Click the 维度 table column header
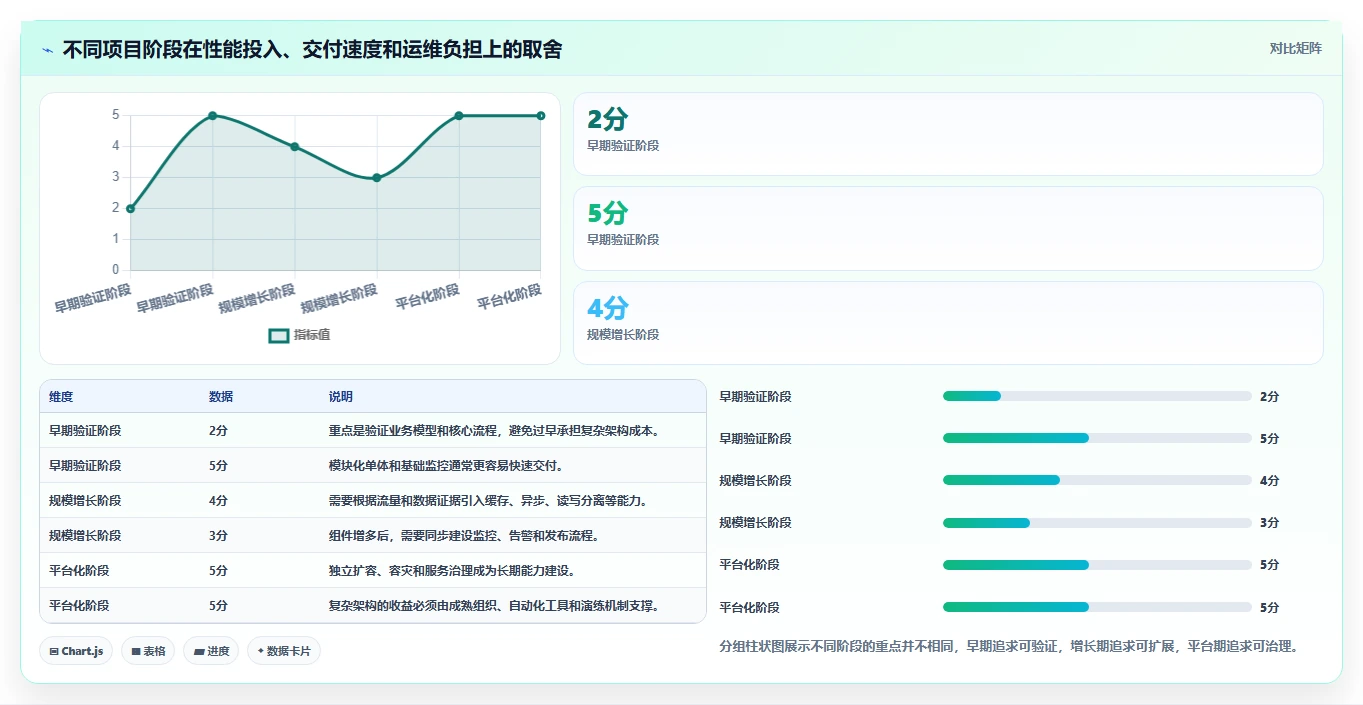This screenshot has width=1363, height=705. 61,397
